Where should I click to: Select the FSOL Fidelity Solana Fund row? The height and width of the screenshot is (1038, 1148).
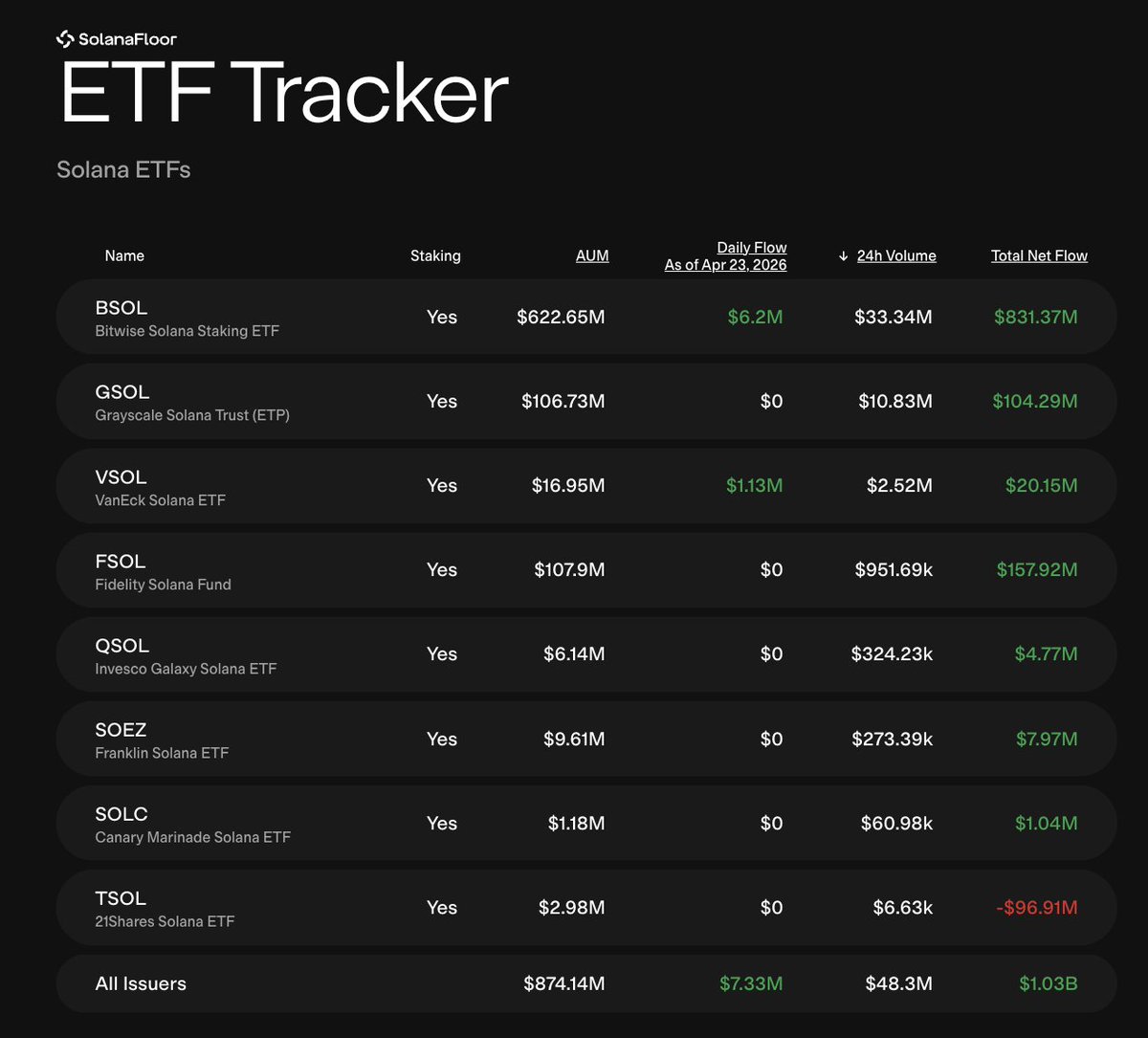click(x=163, y=570)
